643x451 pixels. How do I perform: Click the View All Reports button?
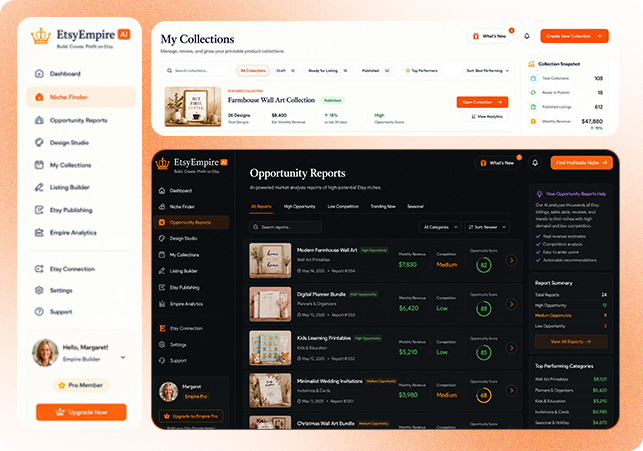pyautogui.click(x=571, y=342)
